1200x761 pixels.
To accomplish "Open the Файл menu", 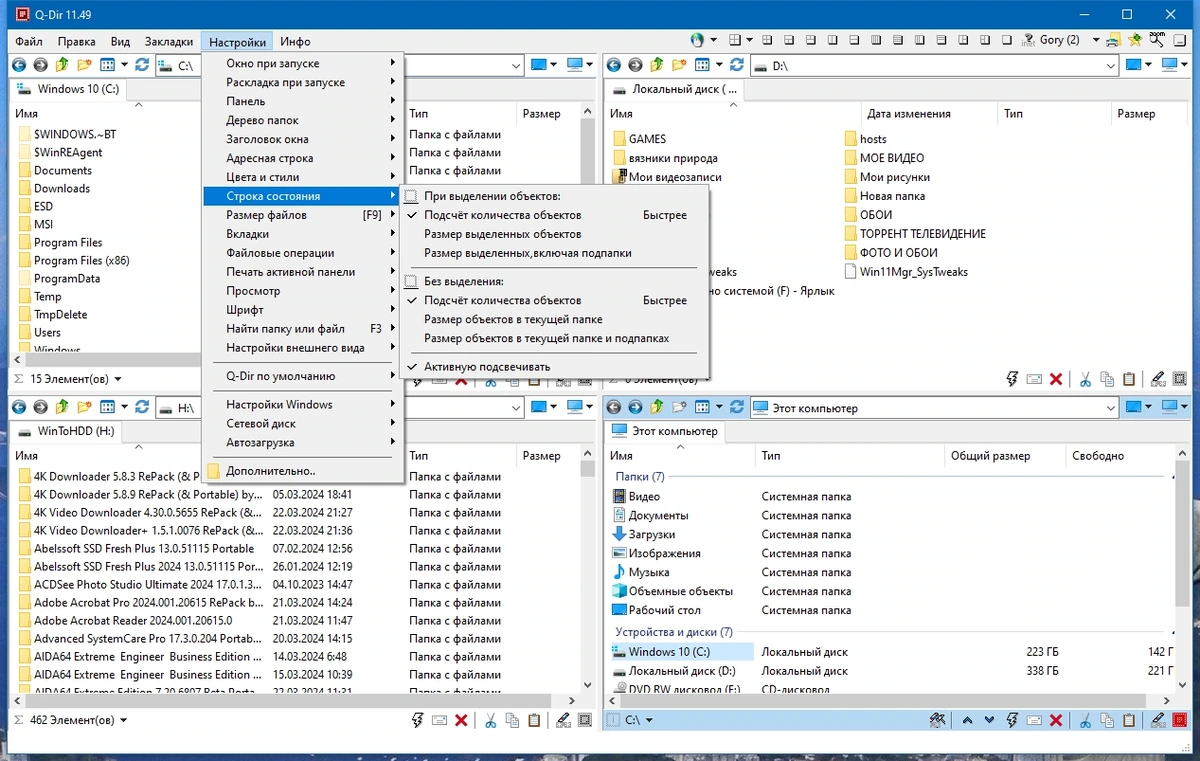I will 29,42.
